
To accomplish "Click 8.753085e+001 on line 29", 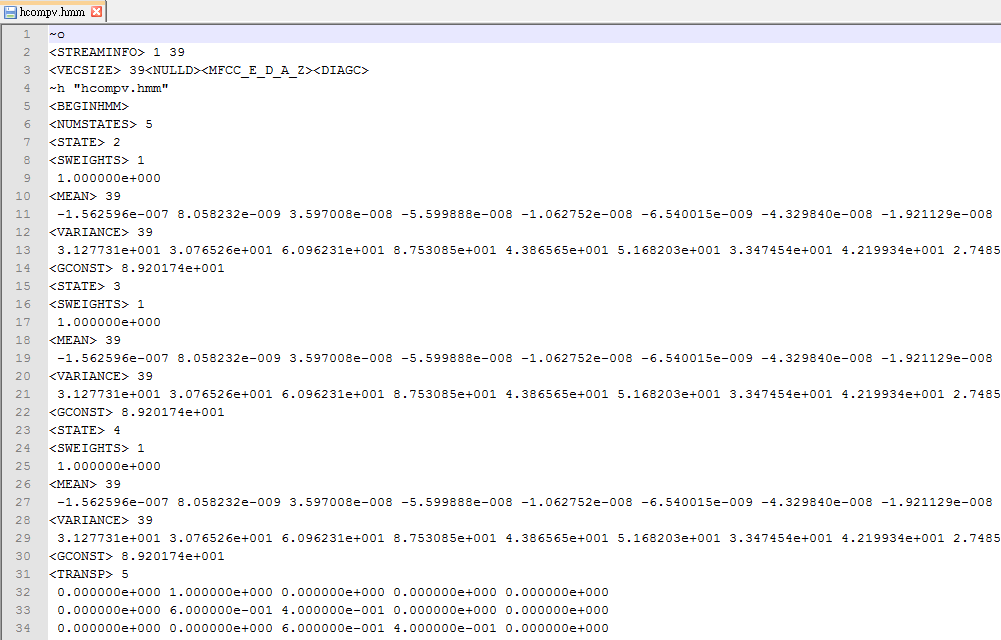I will pyautogui.click(x=445, y=538).
